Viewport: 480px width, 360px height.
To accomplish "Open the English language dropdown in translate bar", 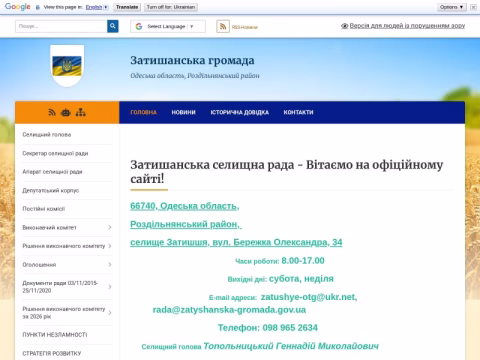I will (97, 7).
